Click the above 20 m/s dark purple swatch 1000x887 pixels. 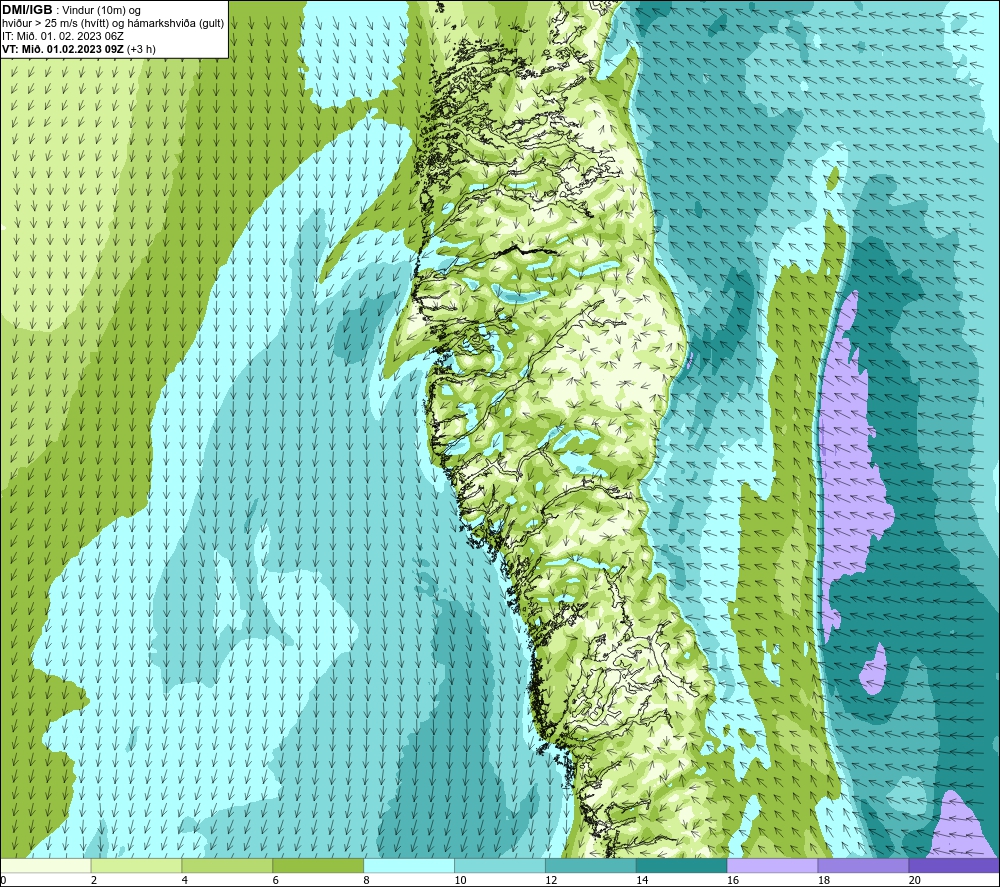(x=954, y=865)
